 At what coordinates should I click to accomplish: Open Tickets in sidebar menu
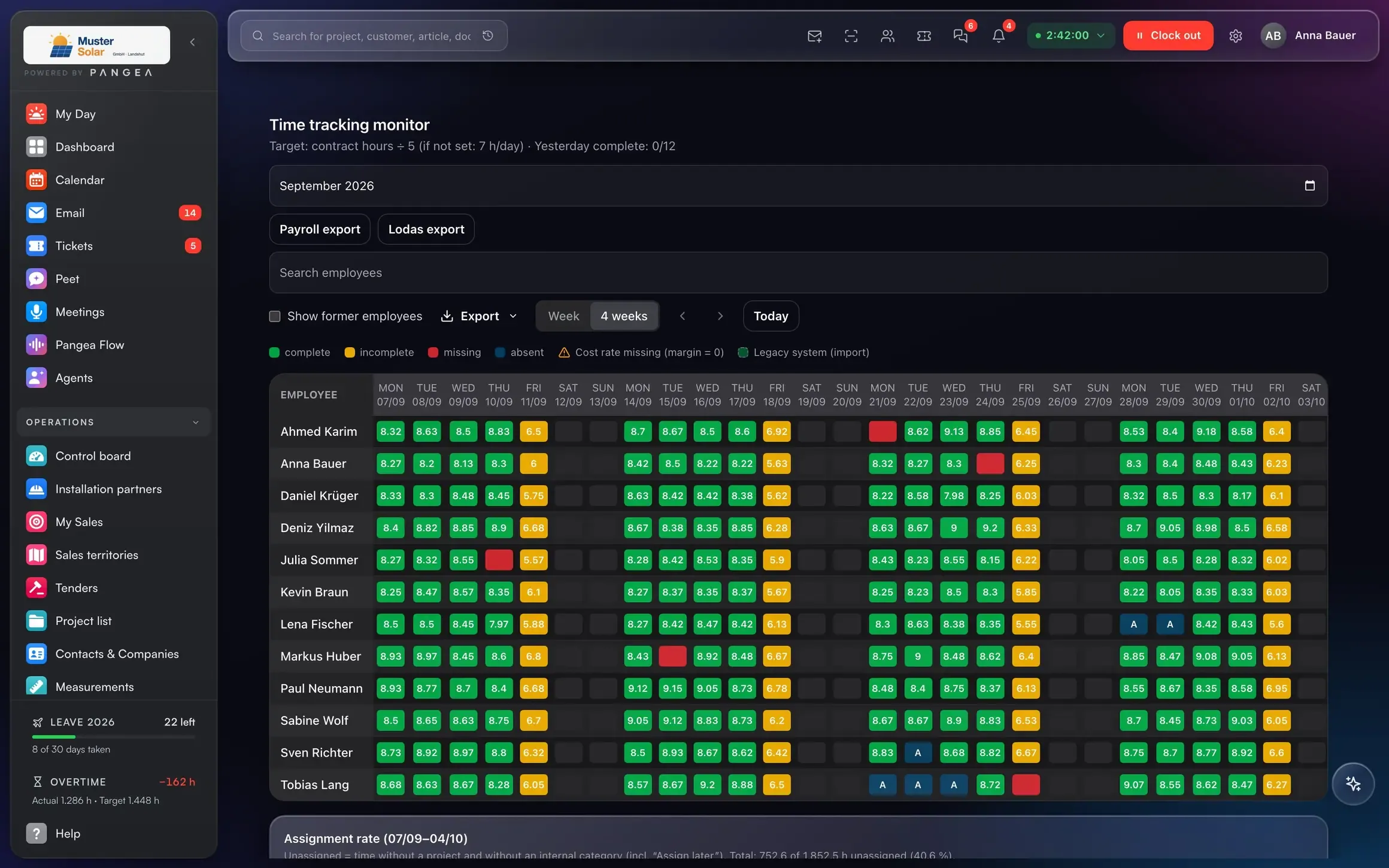point(114,246)
